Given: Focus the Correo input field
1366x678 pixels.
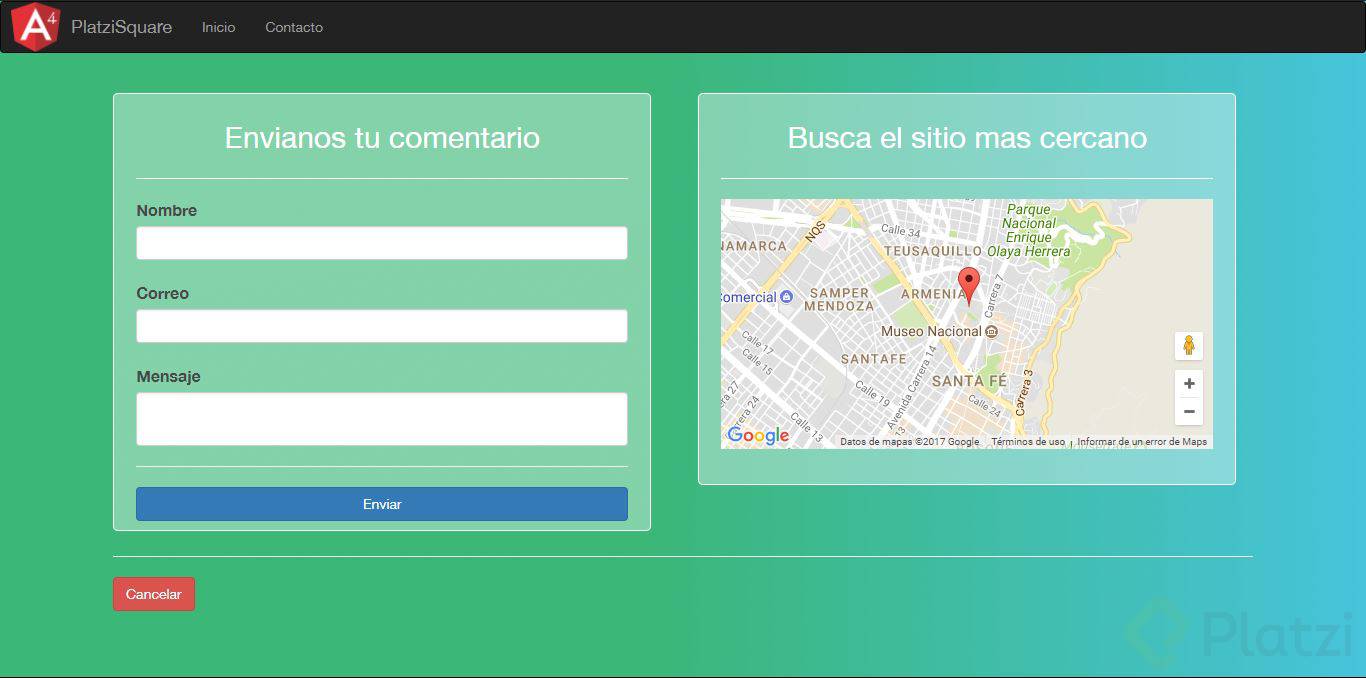Looking at the screenshot, I should click(x=382, y=326).
